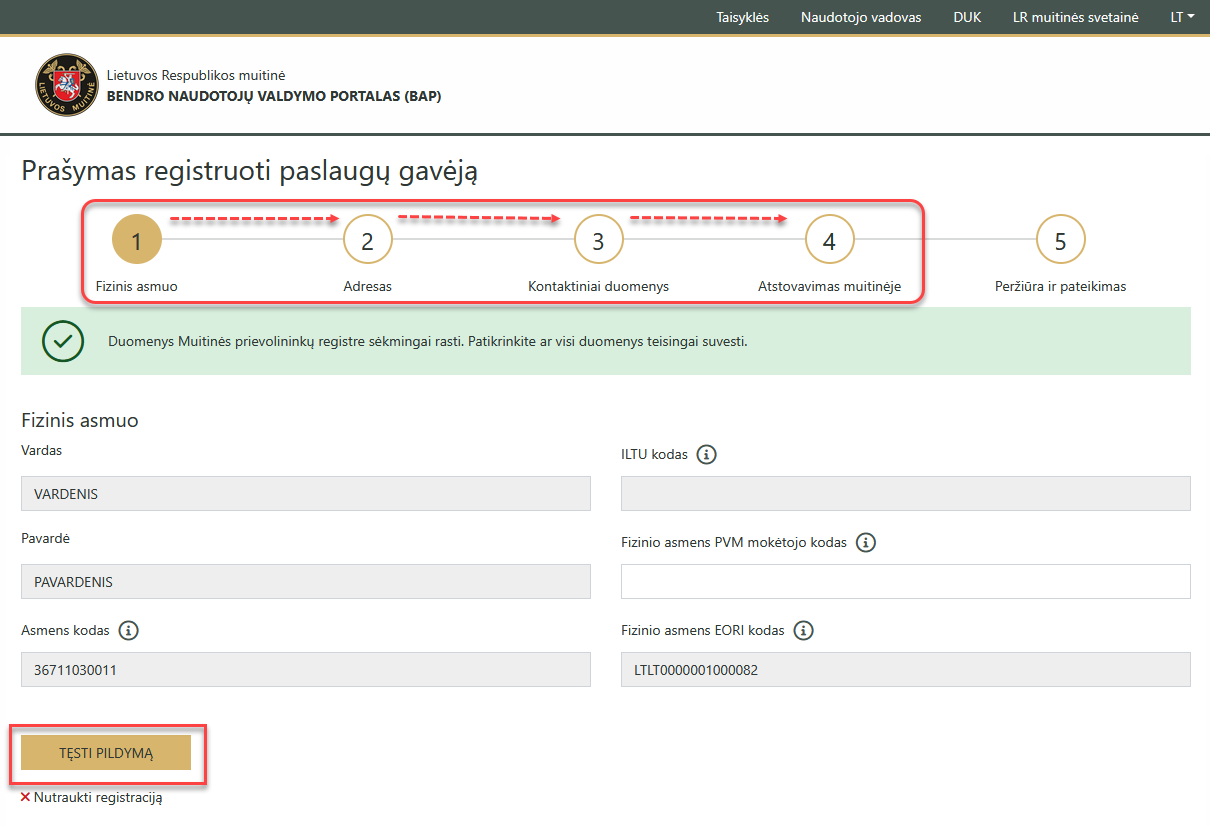Click the red X beside Nutraukti registraciją
Screen dimensions: 1210x826
24,798
